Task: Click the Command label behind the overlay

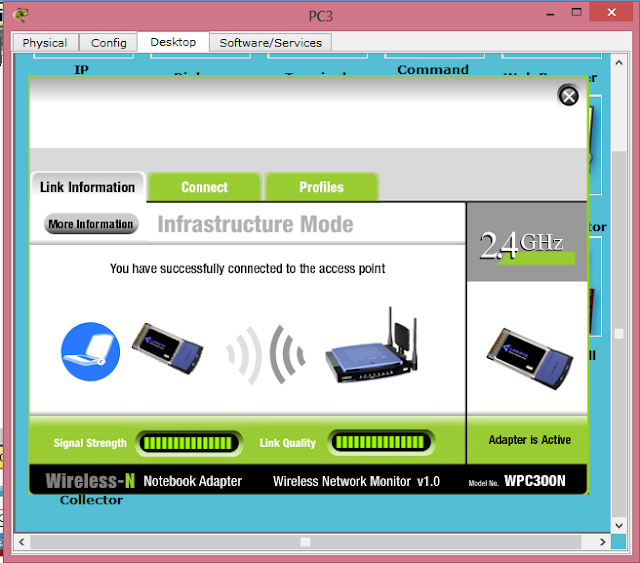Action: point(433,70)
